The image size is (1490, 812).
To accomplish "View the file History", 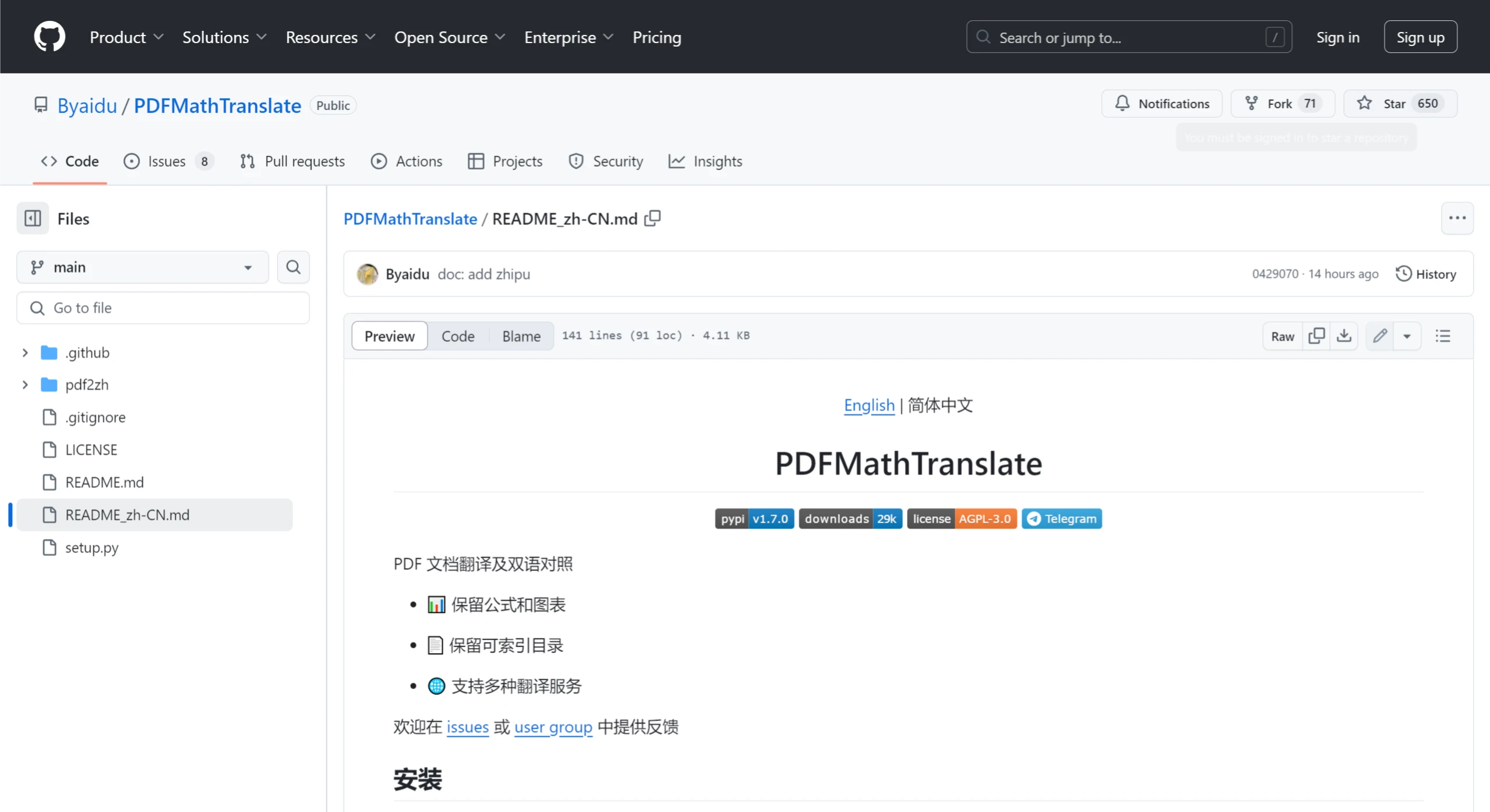I will [1426, 273].
